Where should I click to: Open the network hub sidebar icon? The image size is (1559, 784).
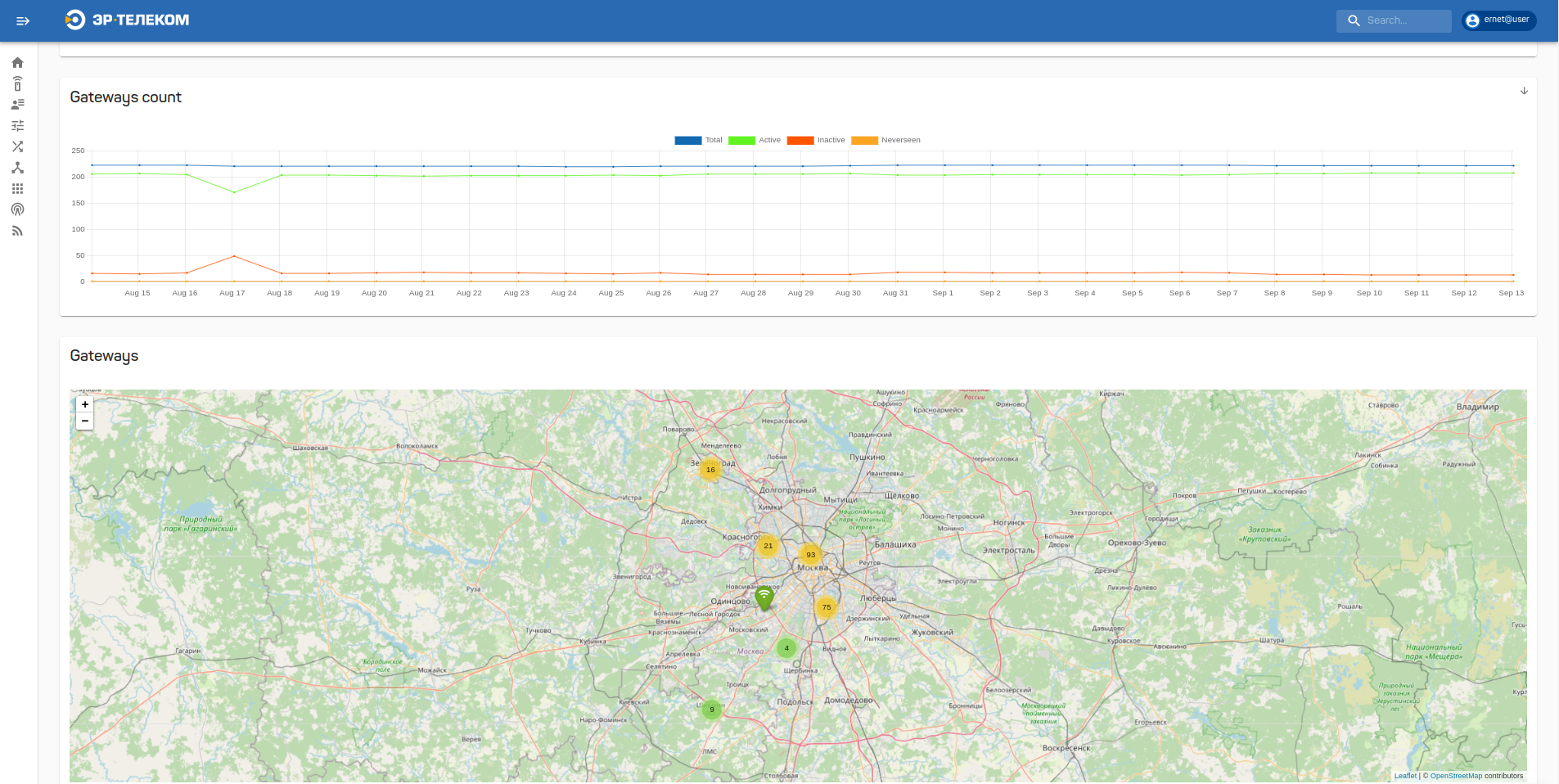pos(17,168)
